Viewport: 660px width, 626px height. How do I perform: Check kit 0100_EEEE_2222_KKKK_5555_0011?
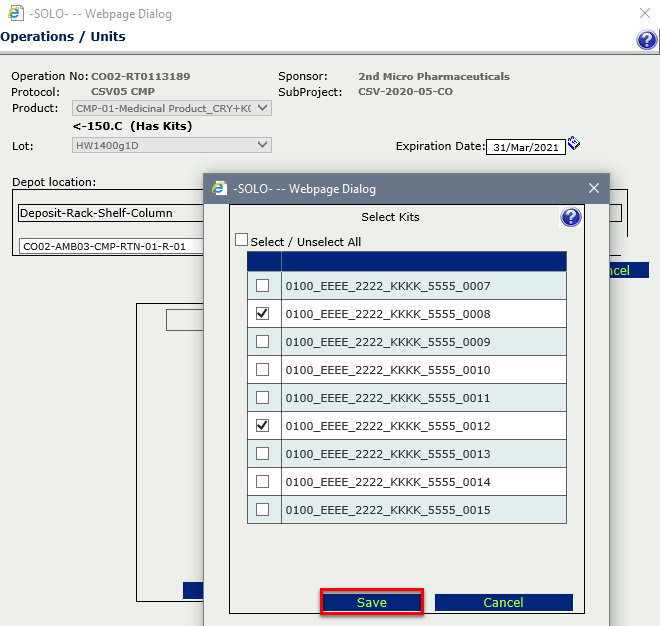click(263, 397)
